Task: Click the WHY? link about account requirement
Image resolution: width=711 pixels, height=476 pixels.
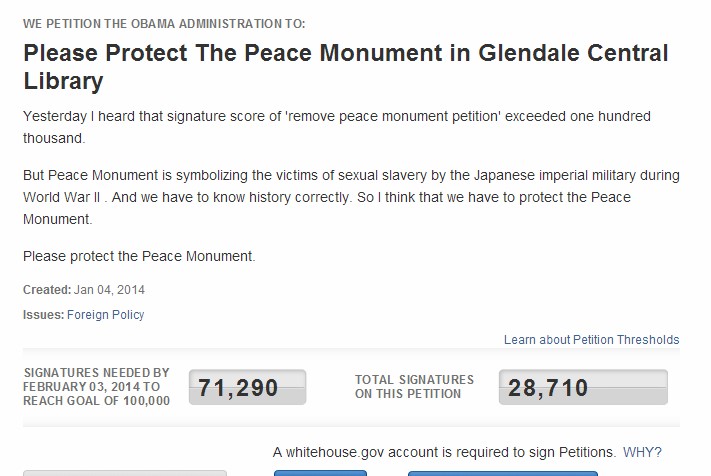Action: tap(642, 452)
